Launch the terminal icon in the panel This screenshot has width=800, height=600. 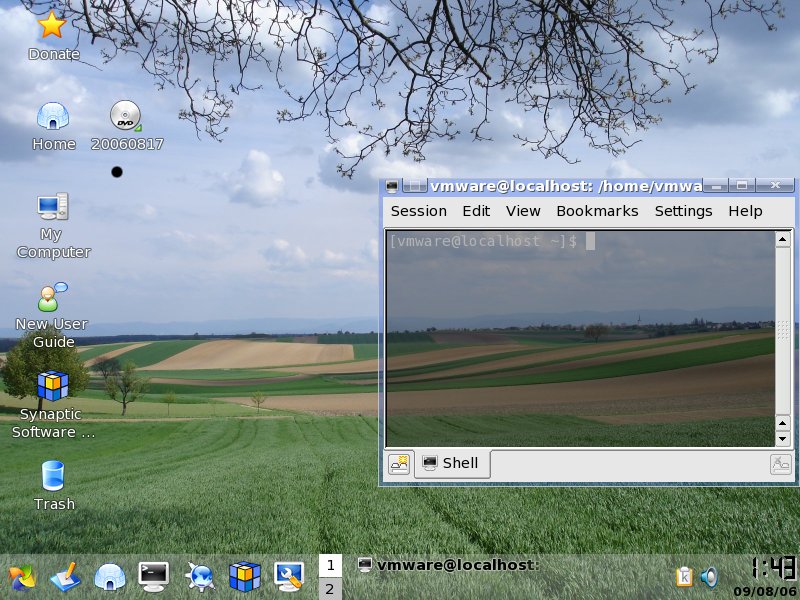(154, 577)
